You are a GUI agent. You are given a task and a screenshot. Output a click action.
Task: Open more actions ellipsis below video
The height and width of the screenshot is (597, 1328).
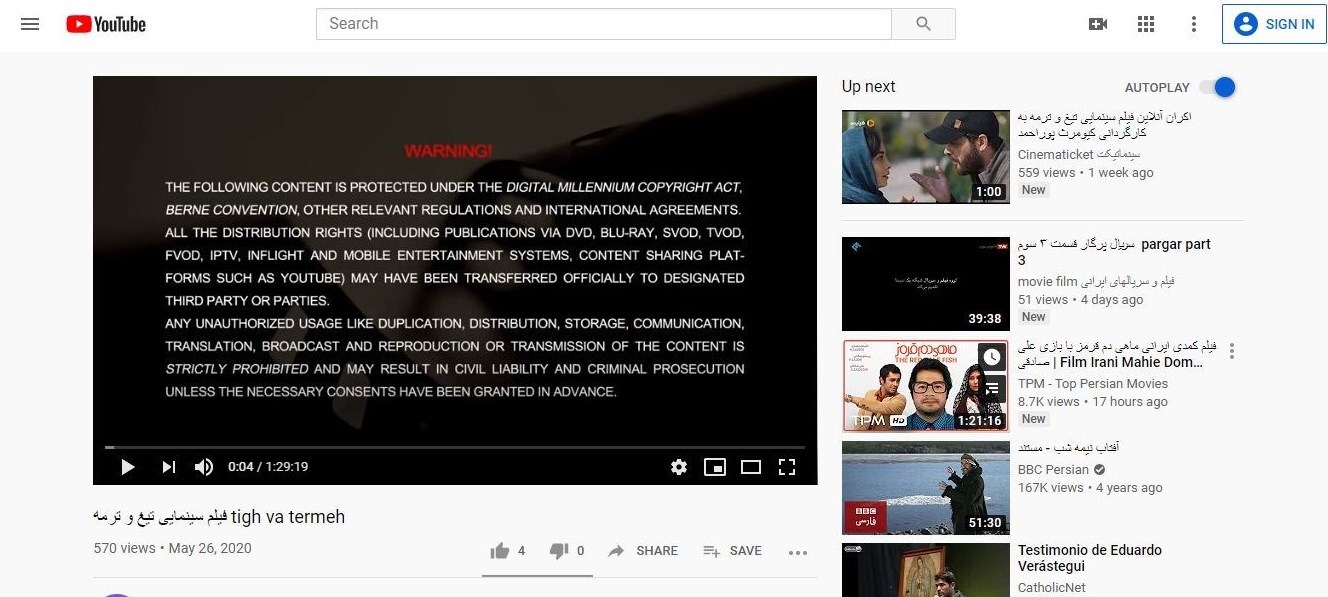click(797, 552)
